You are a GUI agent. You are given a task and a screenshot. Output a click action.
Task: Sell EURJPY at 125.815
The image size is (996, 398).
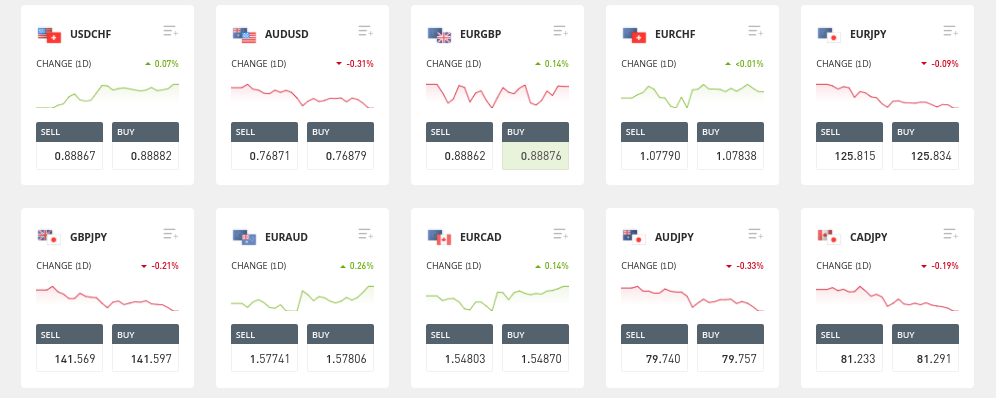[849, 146]
